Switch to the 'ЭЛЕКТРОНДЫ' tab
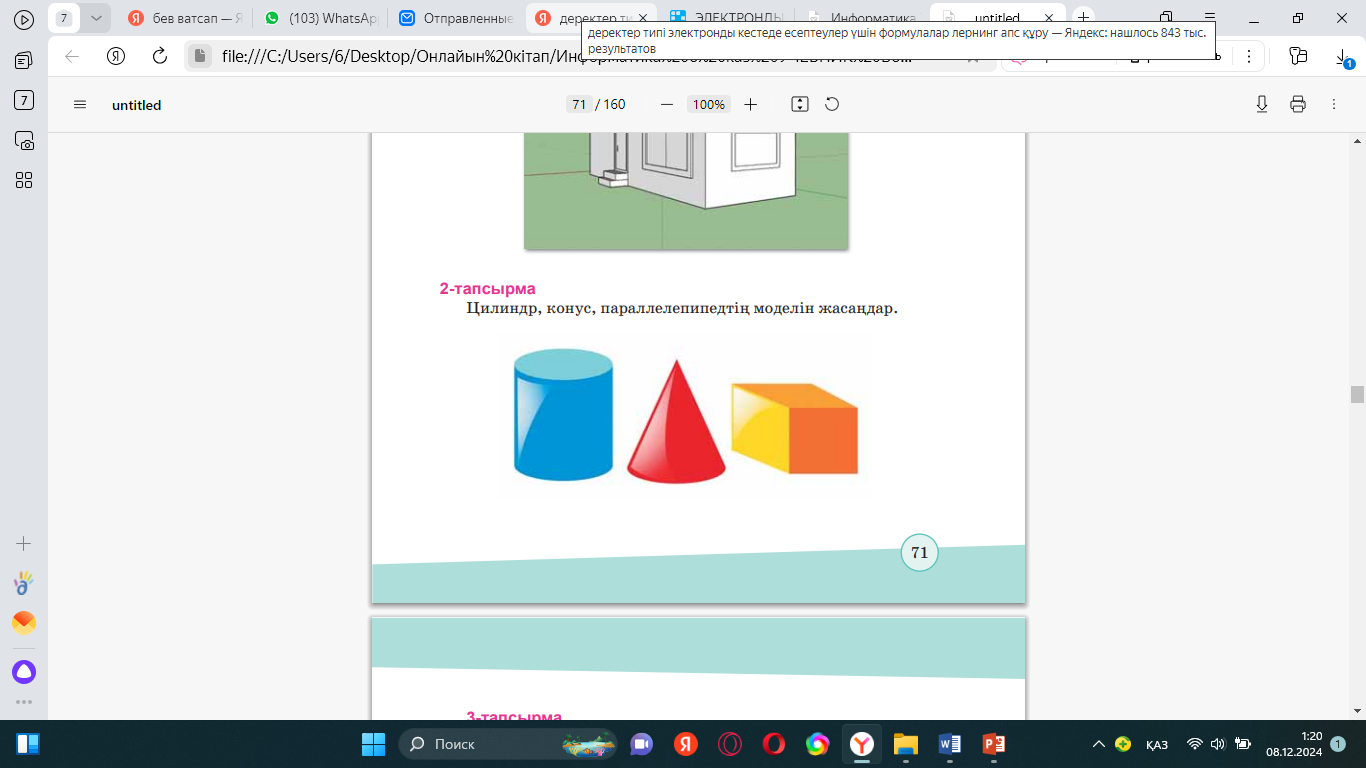Screen dimensions: 1366x768 pyautogui.click(x=727, y=18)
